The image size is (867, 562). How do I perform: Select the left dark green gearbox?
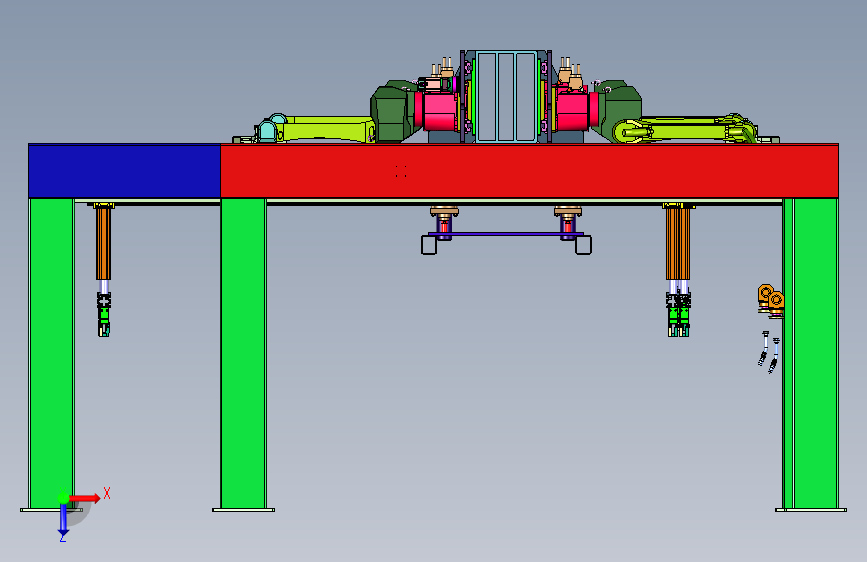(394, 111)
